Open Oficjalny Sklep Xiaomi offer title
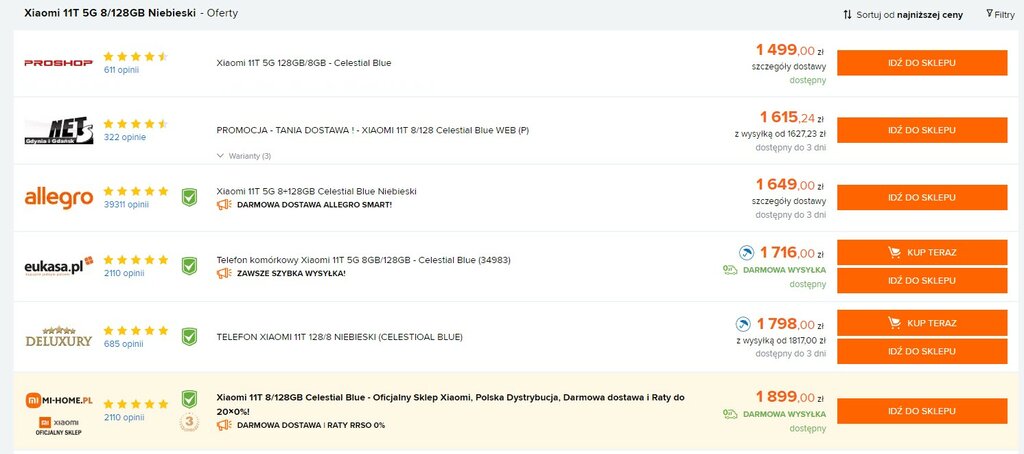 click(x=450, y=404)
